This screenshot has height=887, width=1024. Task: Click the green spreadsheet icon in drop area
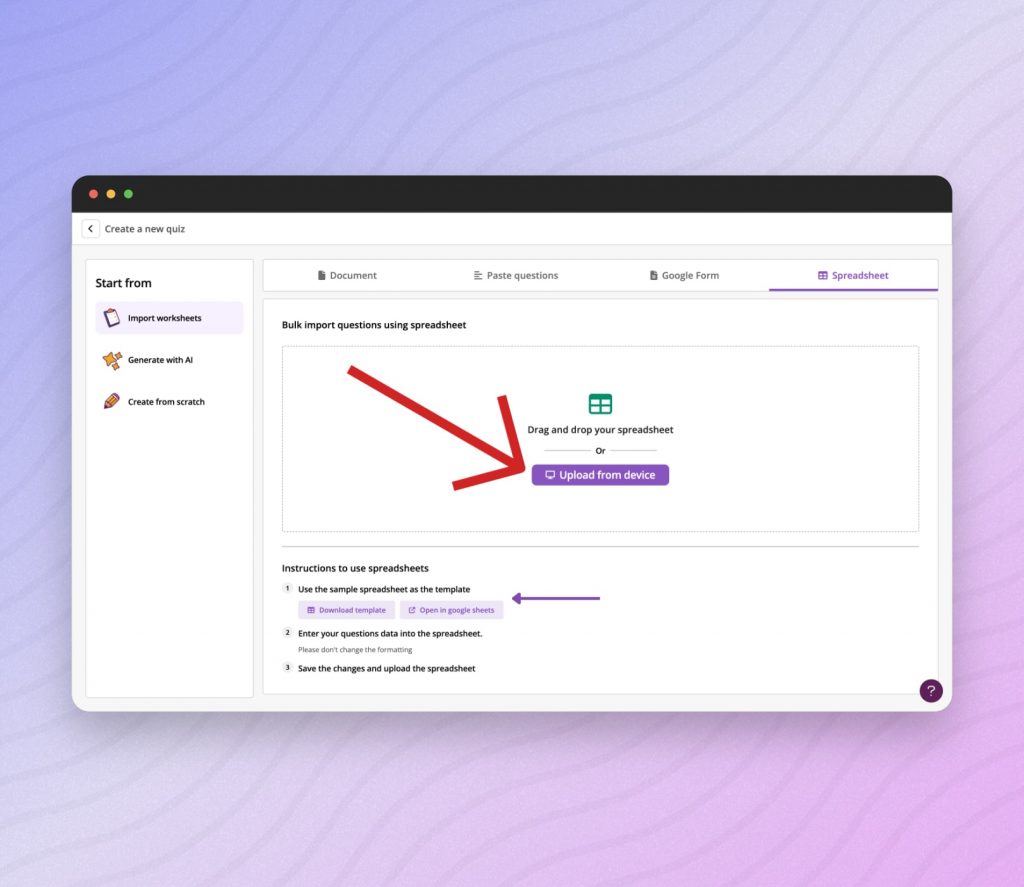pos(600,404)
